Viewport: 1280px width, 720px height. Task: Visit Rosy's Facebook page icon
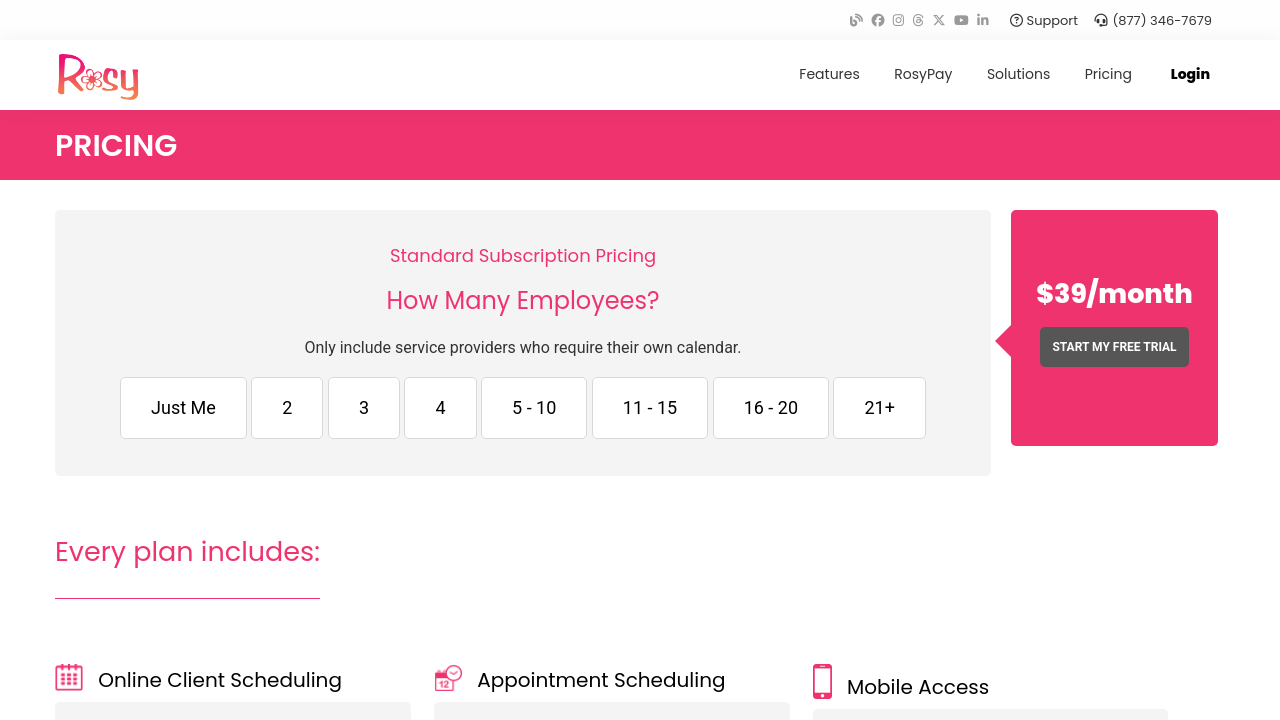tap(878, 20)
